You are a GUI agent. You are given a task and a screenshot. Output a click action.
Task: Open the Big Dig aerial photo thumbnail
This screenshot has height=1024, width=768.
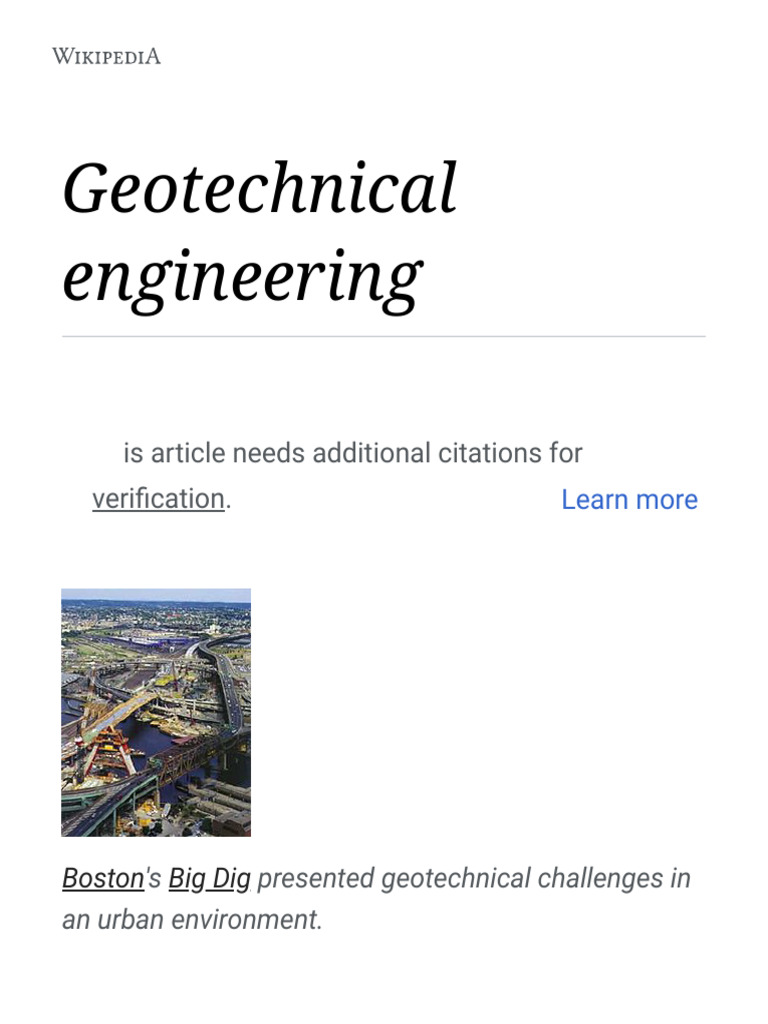click(x=156, y=712)
